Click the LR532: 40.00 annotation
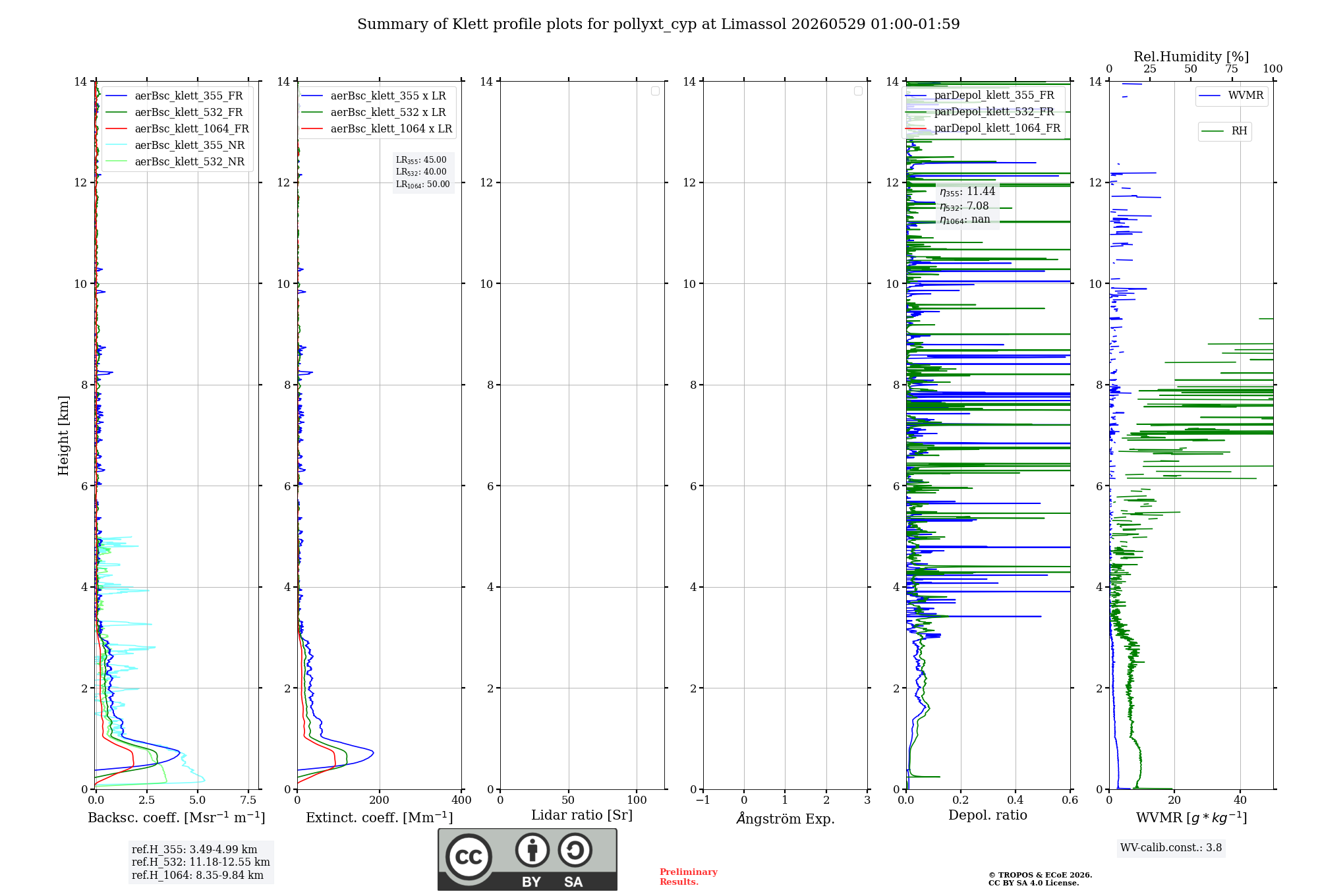The height and width of the screenshot is (896, 1318). (x=421, y=172)
